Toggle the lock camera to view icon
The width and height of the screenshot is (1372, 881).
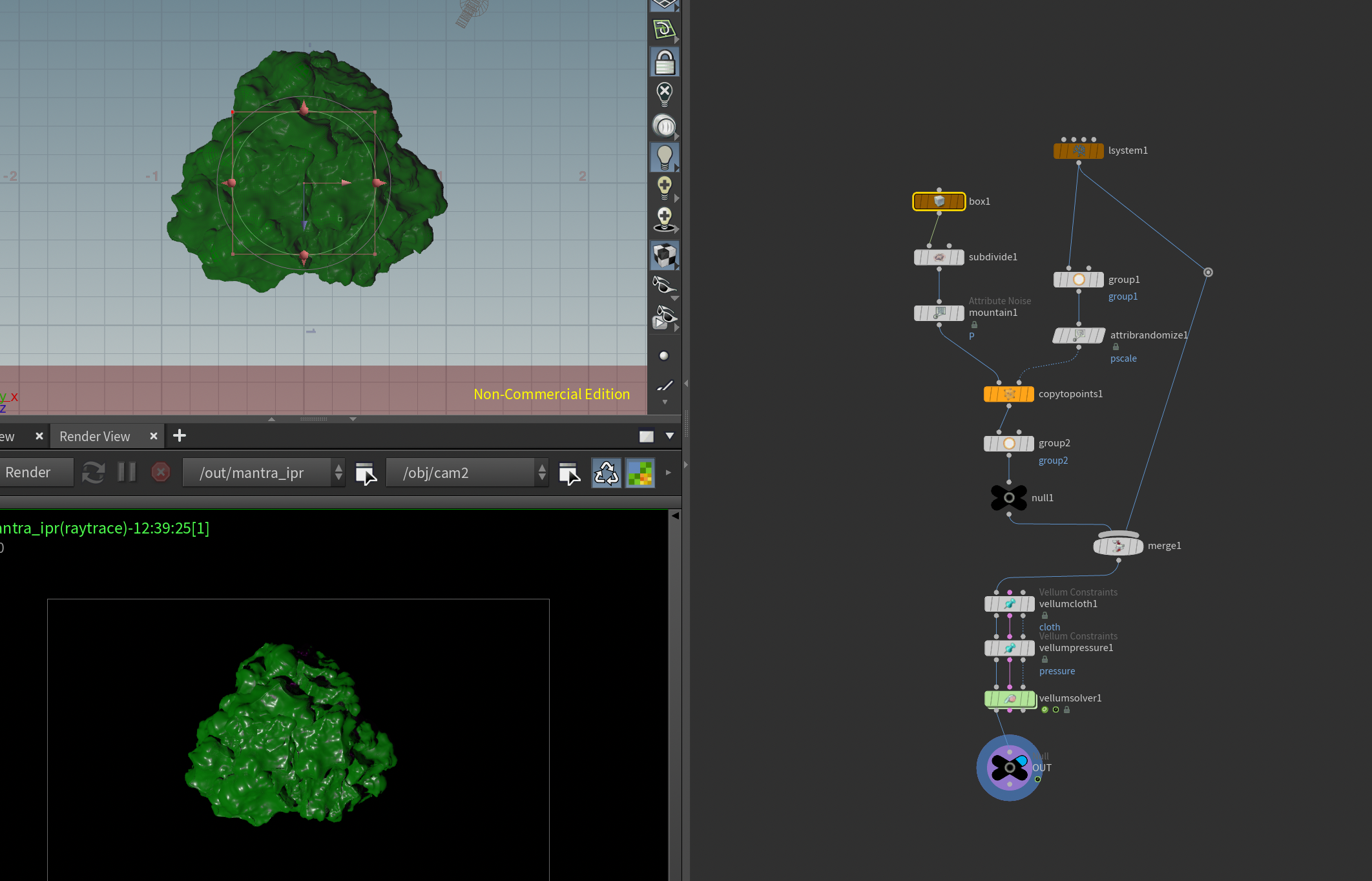[x=664, y=62]
